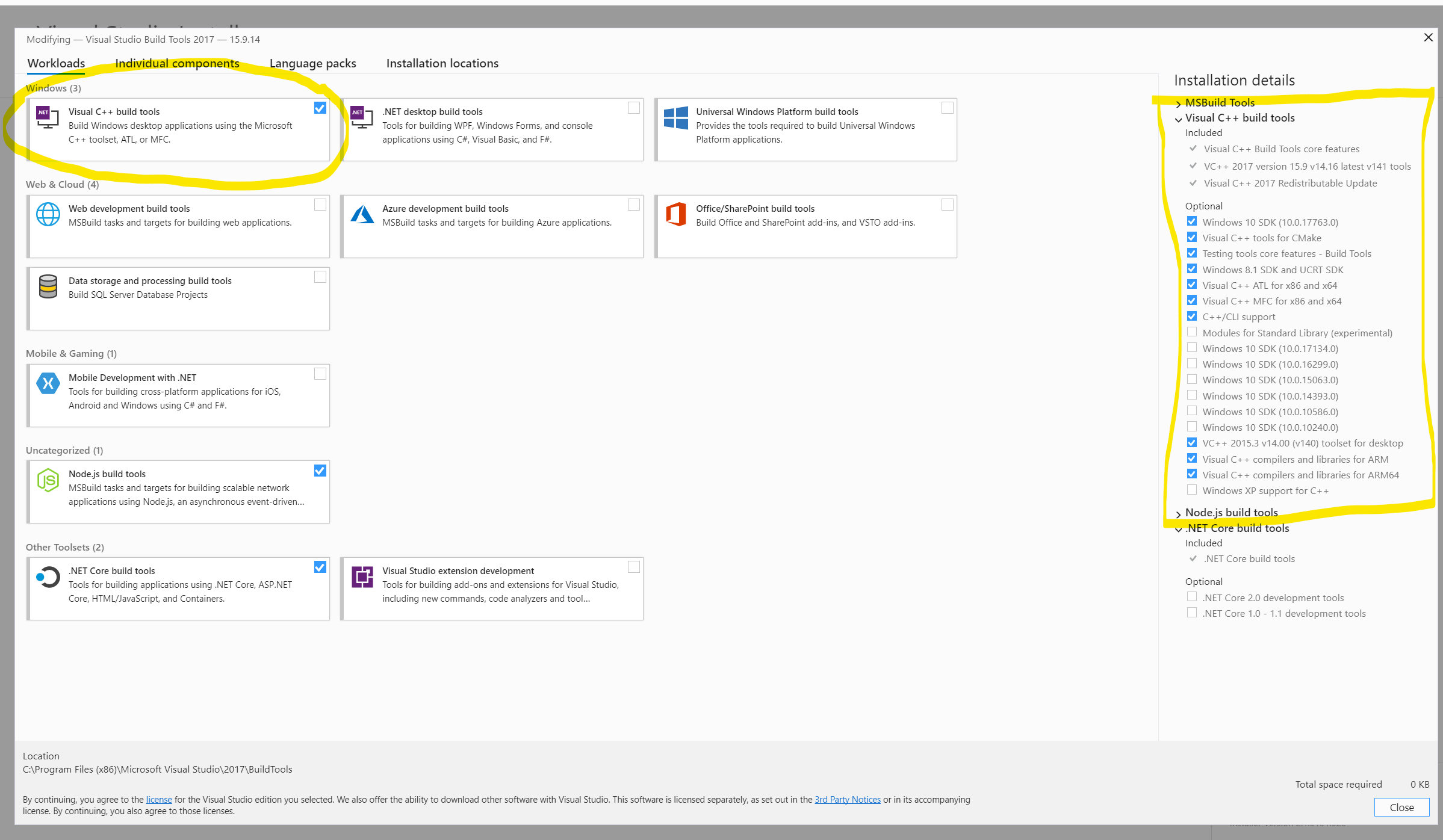The image size is (1443, 840).
Task: Expand the Node.js build tools details section
Action: pos(1179,514)
